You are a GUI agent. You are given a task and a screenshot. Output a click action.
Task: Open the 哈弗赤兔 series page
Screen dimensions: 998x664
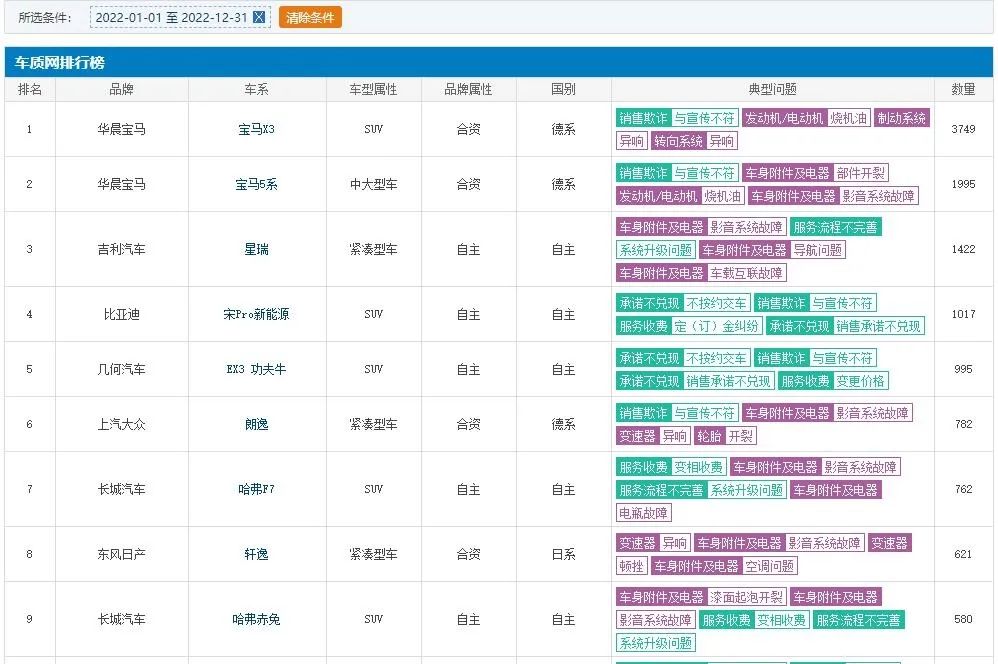[256, 619]
